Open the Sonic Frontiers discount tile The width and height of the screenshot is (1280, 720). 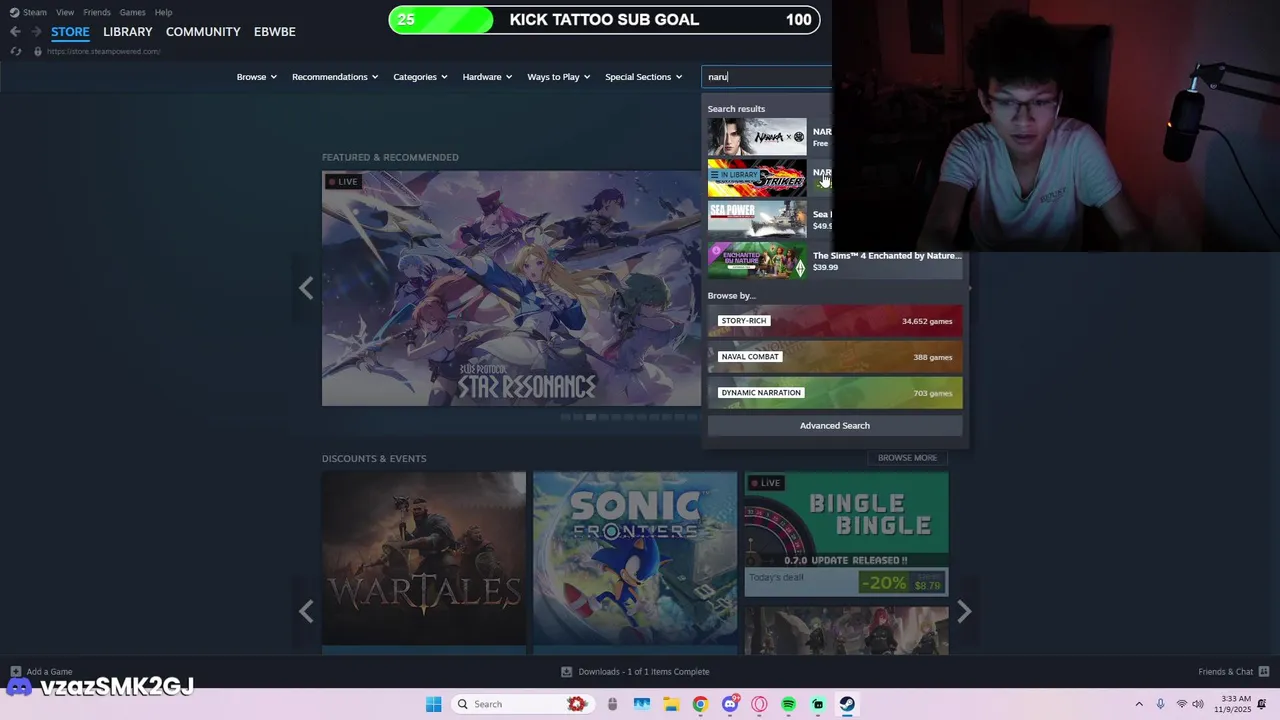tap(635, 560)
